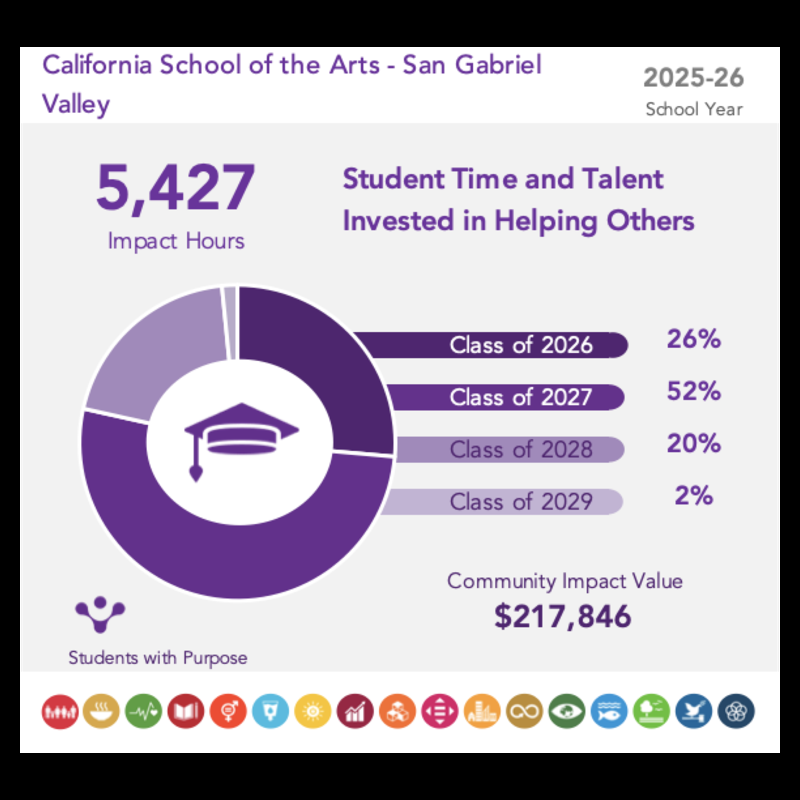Click the 5,427 Impact Hours figure
This screenshot has width=800, height=800.
point(176,189)
